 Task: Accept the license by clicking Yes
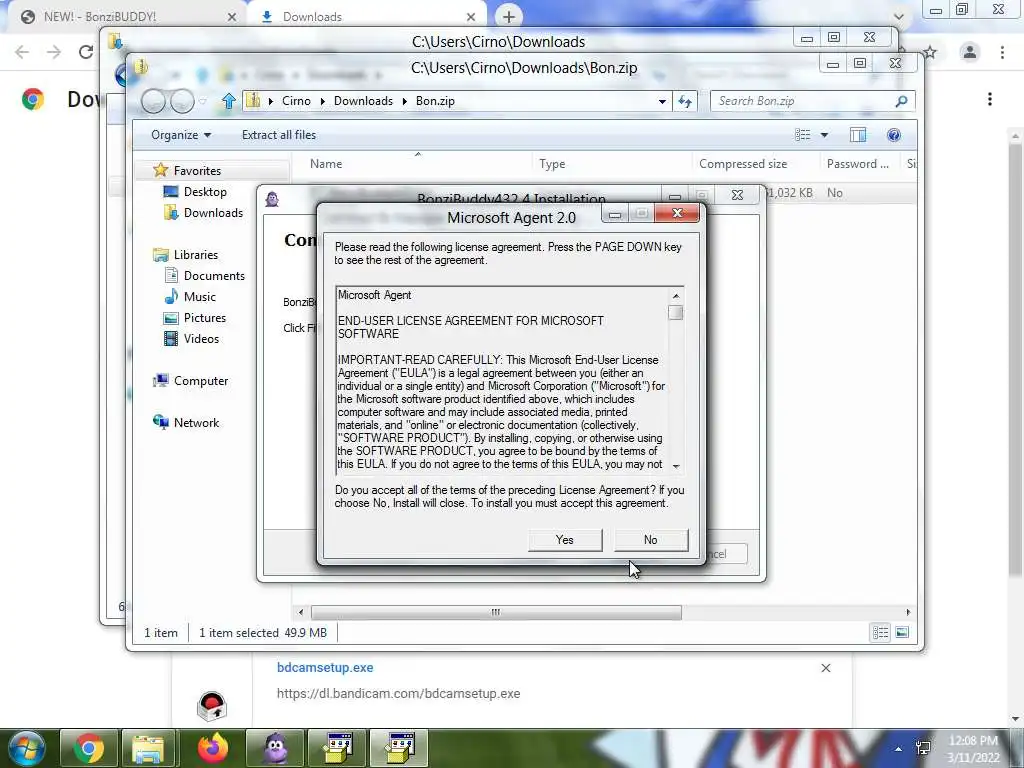pyautogui.click(x=564, y=539)
